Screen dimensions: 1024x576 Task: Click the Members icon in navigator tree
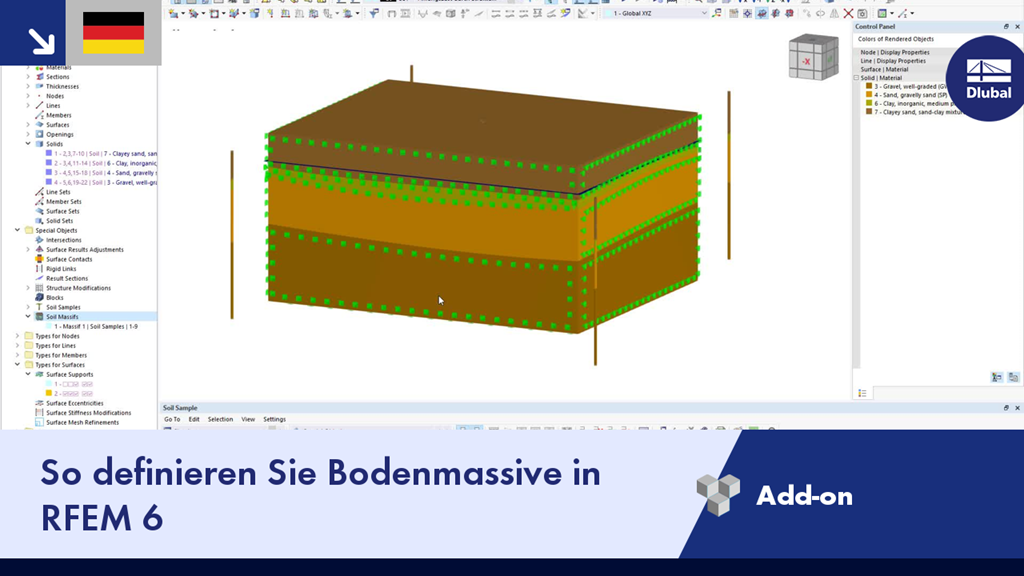[39, 115]
